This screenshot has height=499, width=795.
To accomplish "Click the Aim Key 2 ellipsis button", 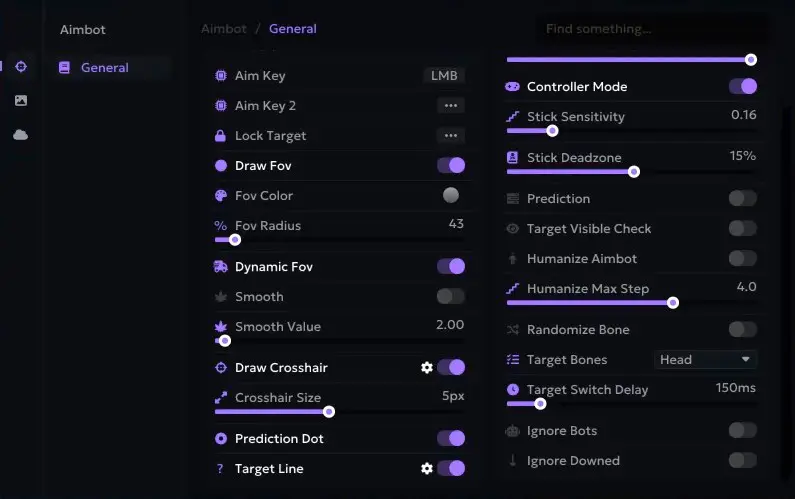I will point(451,105).
